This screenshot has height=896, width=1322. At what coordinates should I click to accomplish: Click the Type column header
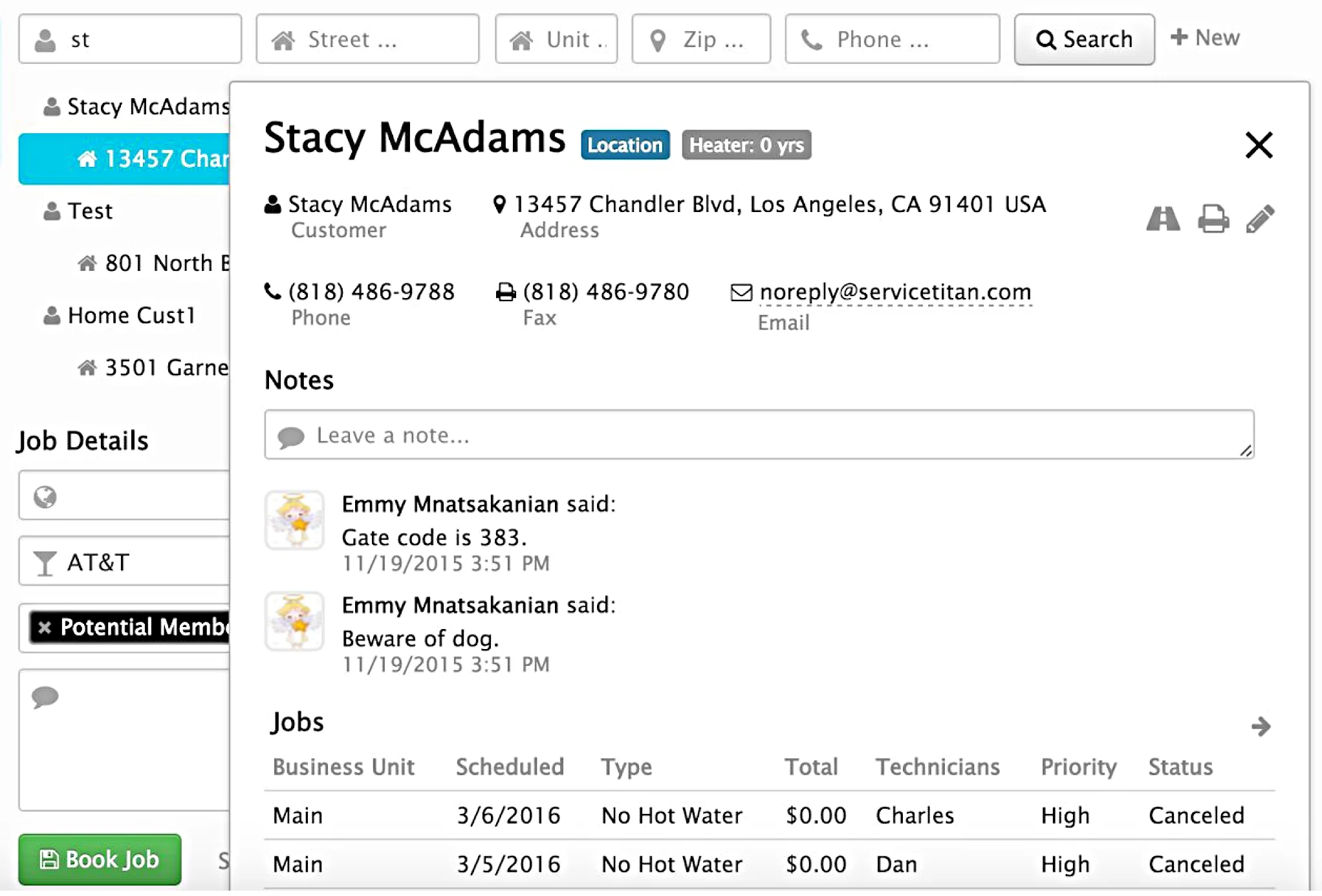[626, 767]
